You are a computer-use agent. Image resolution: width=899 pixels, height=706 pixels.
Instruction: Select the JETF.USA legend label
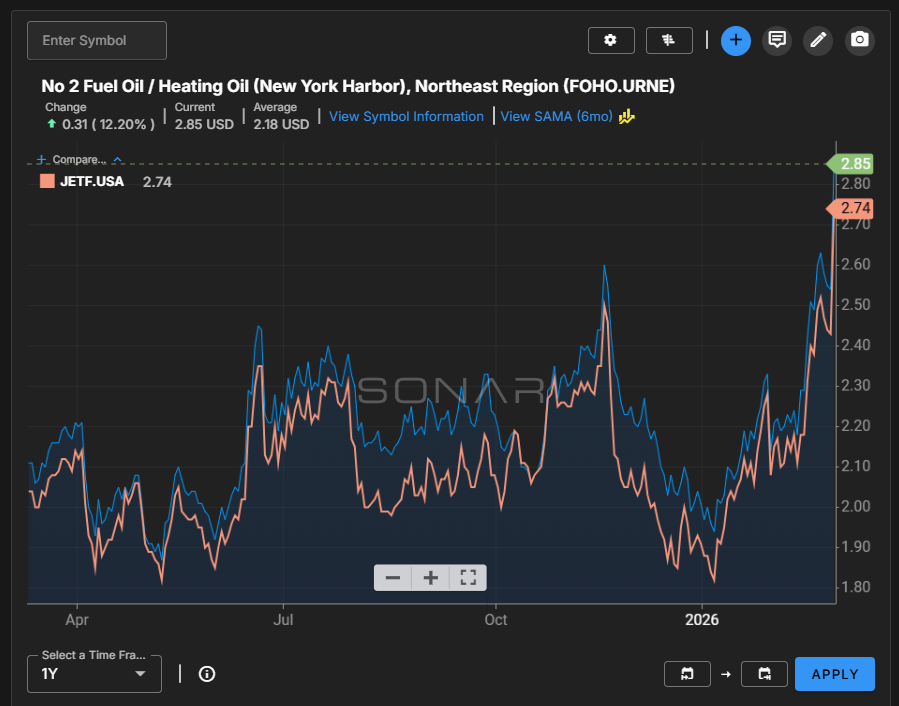pyautogui.click(x=92, y=181)
